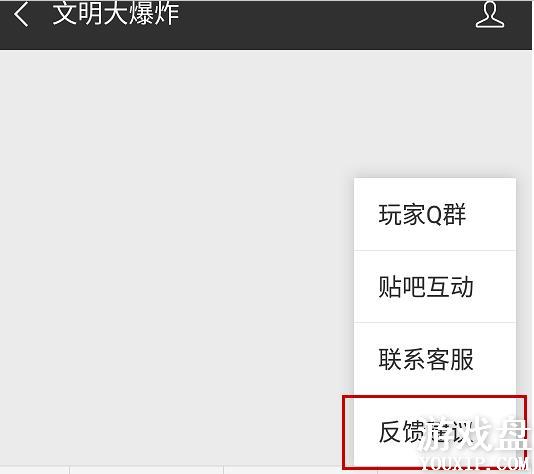
Task: Open 联系客服 to contact support
Action: pos(435,359)
